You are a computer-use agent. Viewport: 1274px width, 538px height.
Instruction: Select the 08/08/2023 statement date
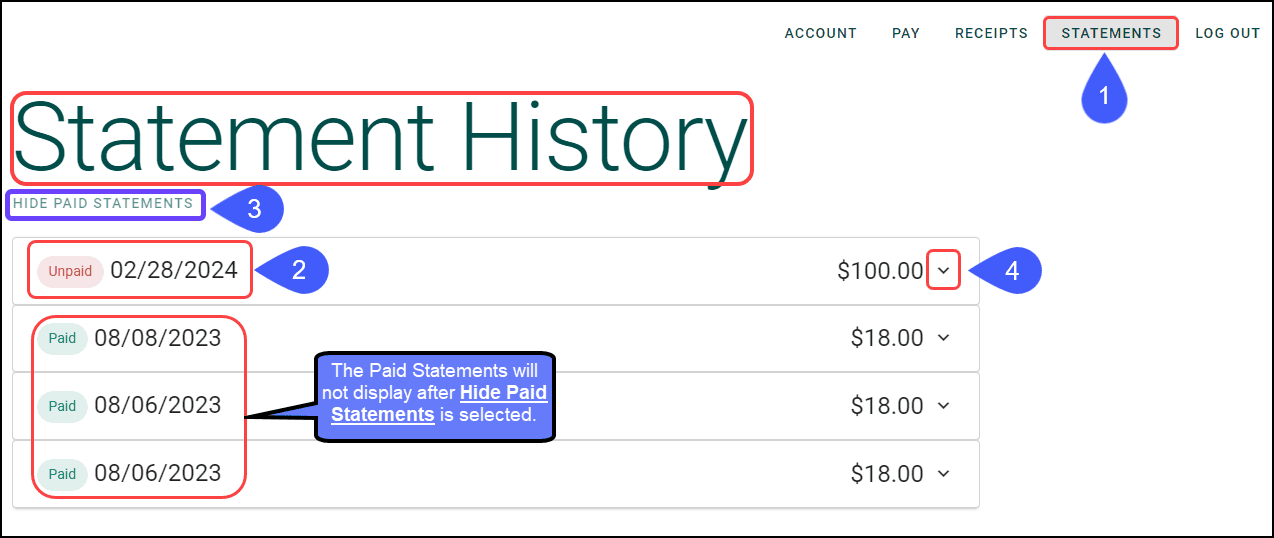coord(158,338)
